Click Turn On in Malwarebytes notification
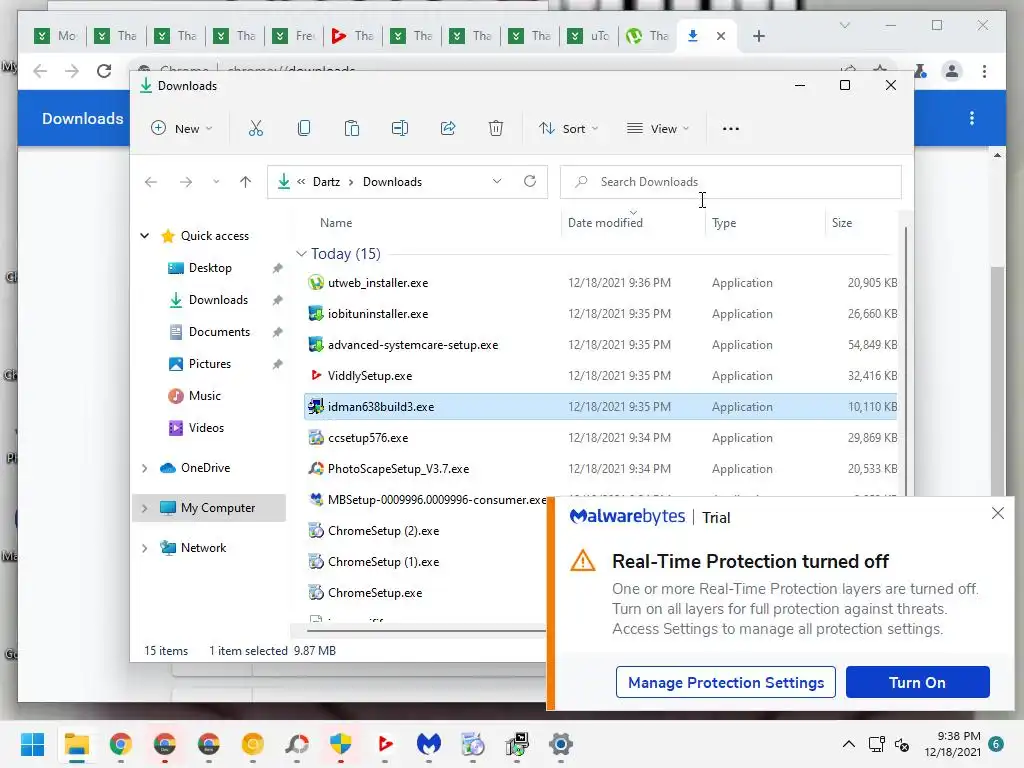 tap(917, 682)
